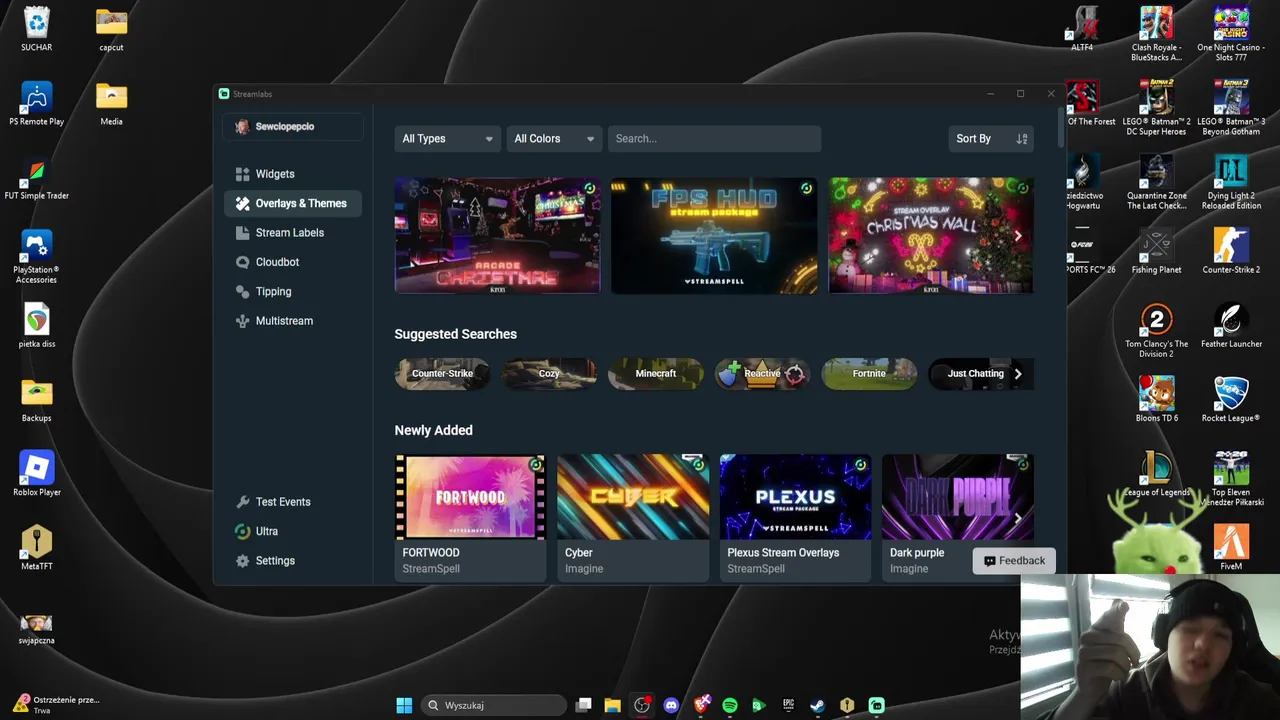Click the Wyszukaj taskbar search box

494,705
